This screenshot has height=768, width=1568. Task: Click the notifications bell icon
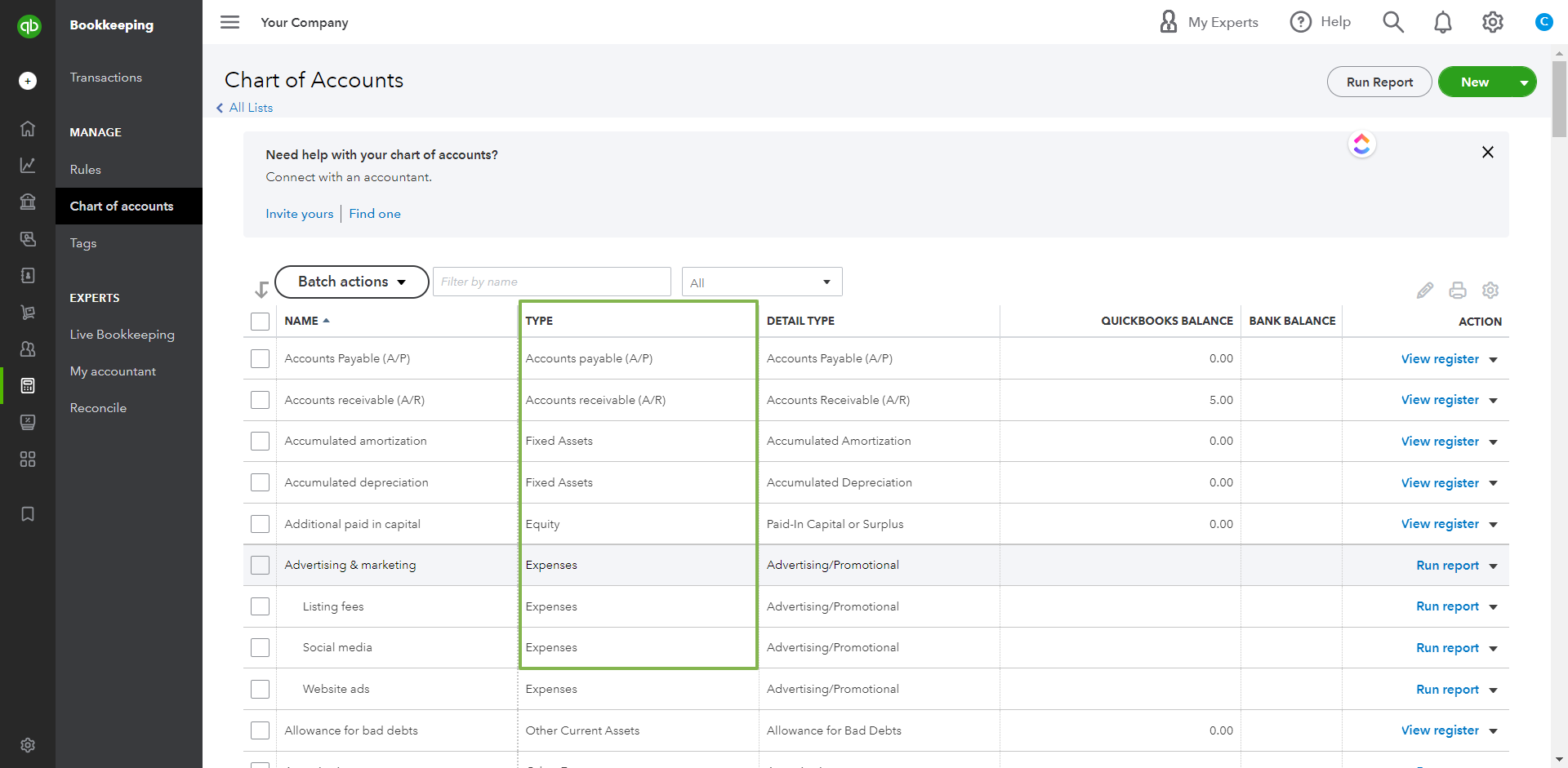pos(1442,23)
